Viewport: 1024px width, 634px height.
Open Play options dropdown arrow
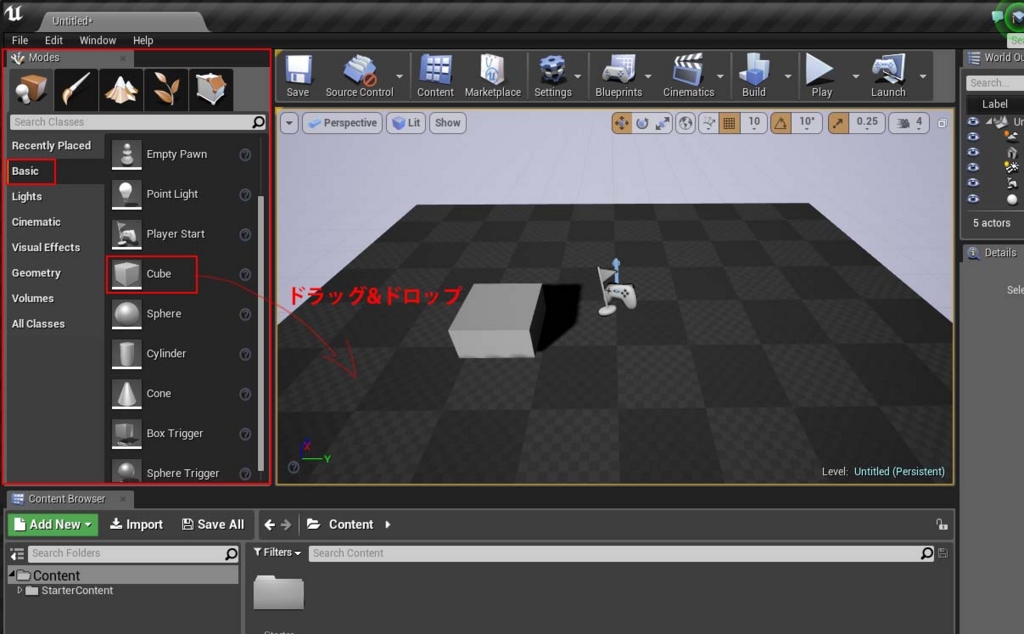856,76
